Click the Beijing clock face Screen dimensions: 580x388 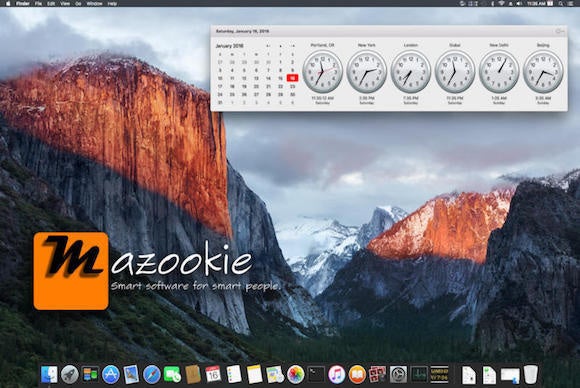(x=543, y=72)
